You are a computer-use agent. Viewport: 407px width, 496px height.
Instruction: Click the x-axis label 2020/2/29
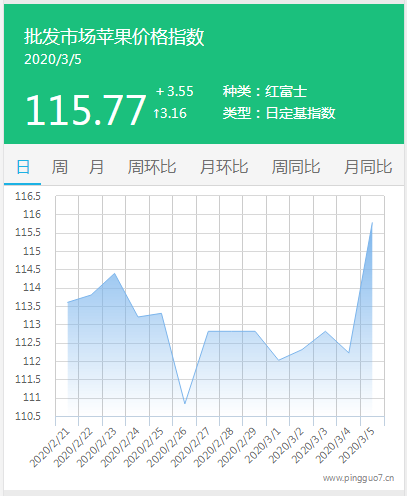tap(237, 448)
